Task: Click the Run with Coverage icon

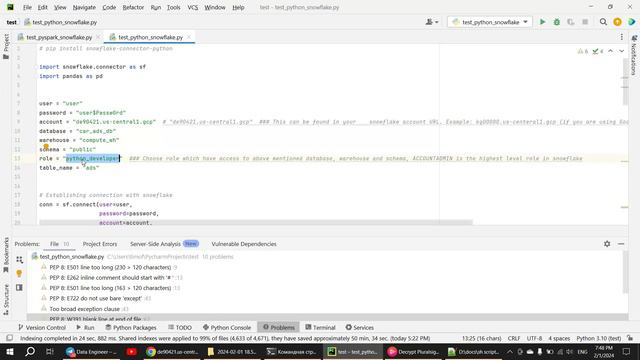Action: coord(571,22)
